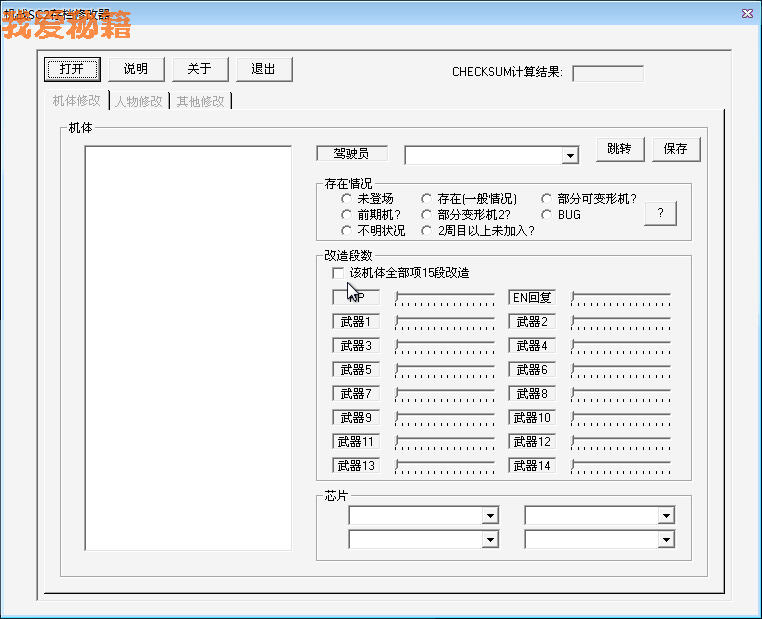Click the 打开 (Open) button
The image size is (762, 619).
click(x=71, y=69)
